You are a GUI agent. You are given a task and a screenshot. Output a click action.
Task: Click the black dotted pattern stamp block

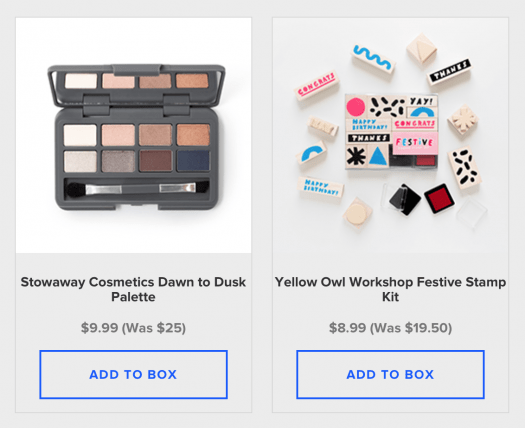click(x=464, y=167)
